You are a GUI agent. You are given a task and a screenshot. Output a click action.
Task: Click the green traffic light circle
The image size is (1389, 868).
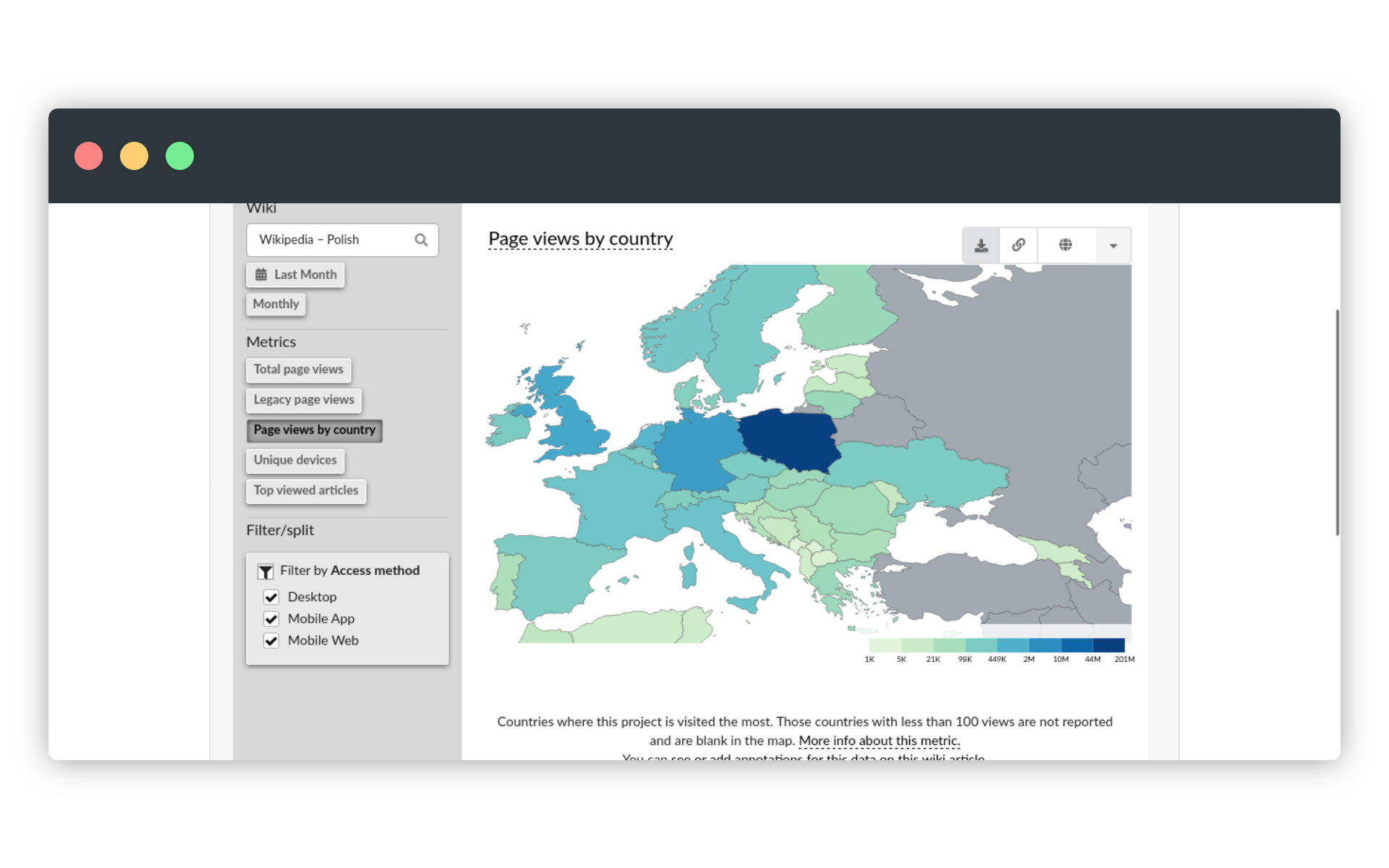(x=179, y=156)
